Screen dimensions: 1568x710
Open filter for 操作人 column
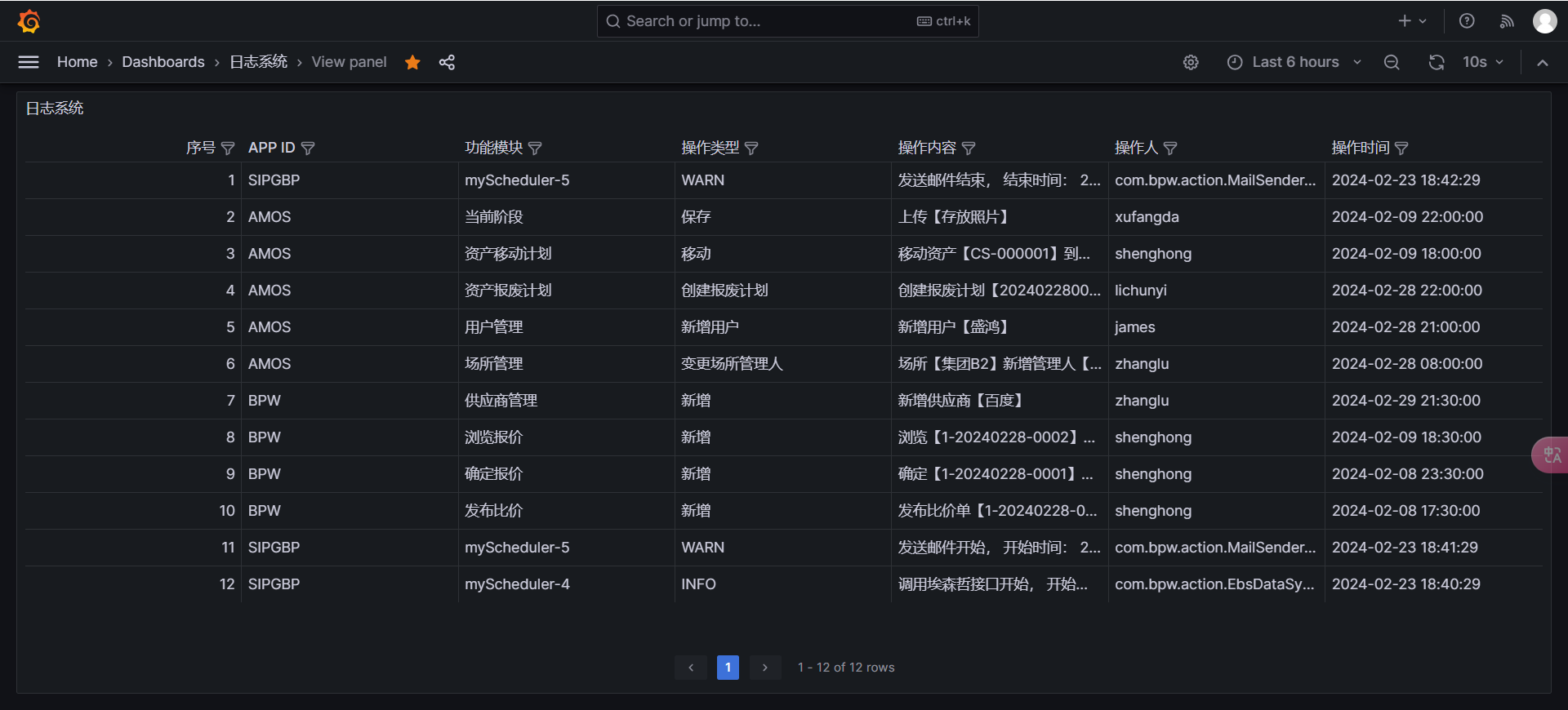[x=1170, y=148]
